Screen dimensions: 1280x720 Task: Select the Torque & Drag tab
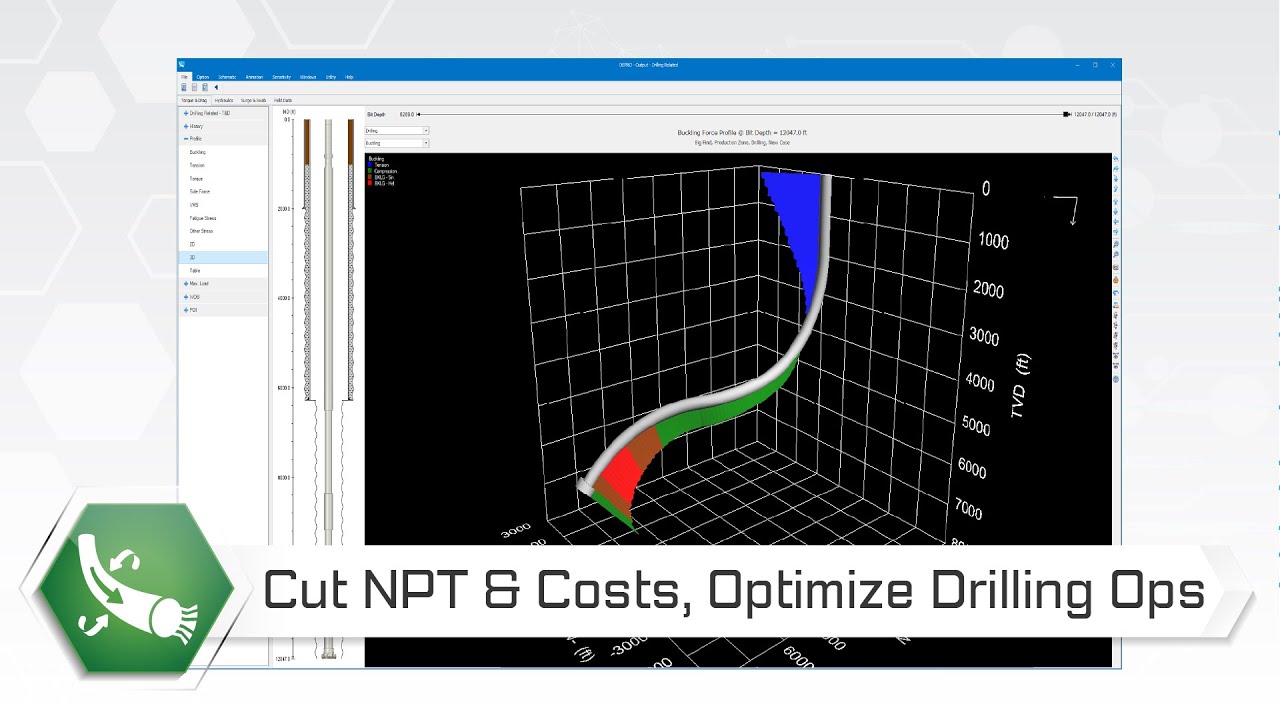[x=194, y=100]
